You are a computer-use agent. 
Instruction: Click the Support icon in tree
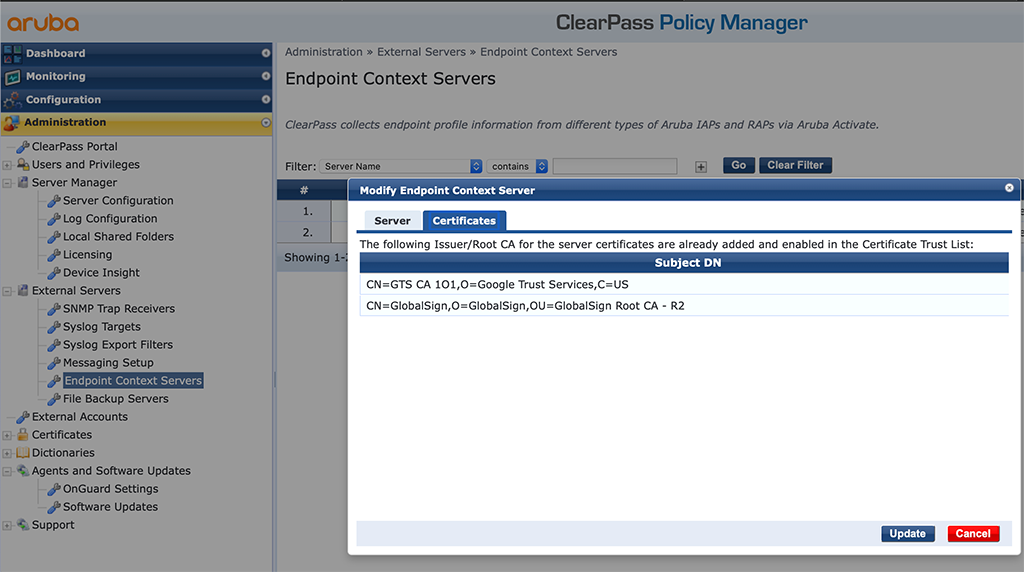tap(23, 524)
